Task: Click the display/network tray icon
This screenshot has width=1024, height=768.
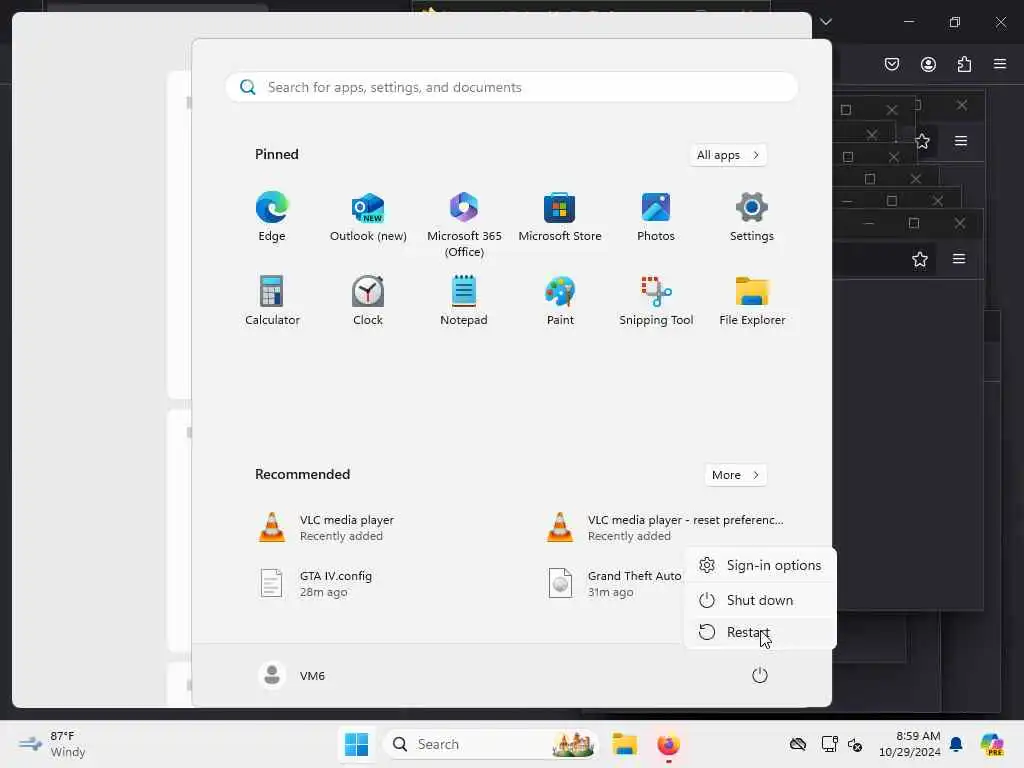Action: click(829, 744)
